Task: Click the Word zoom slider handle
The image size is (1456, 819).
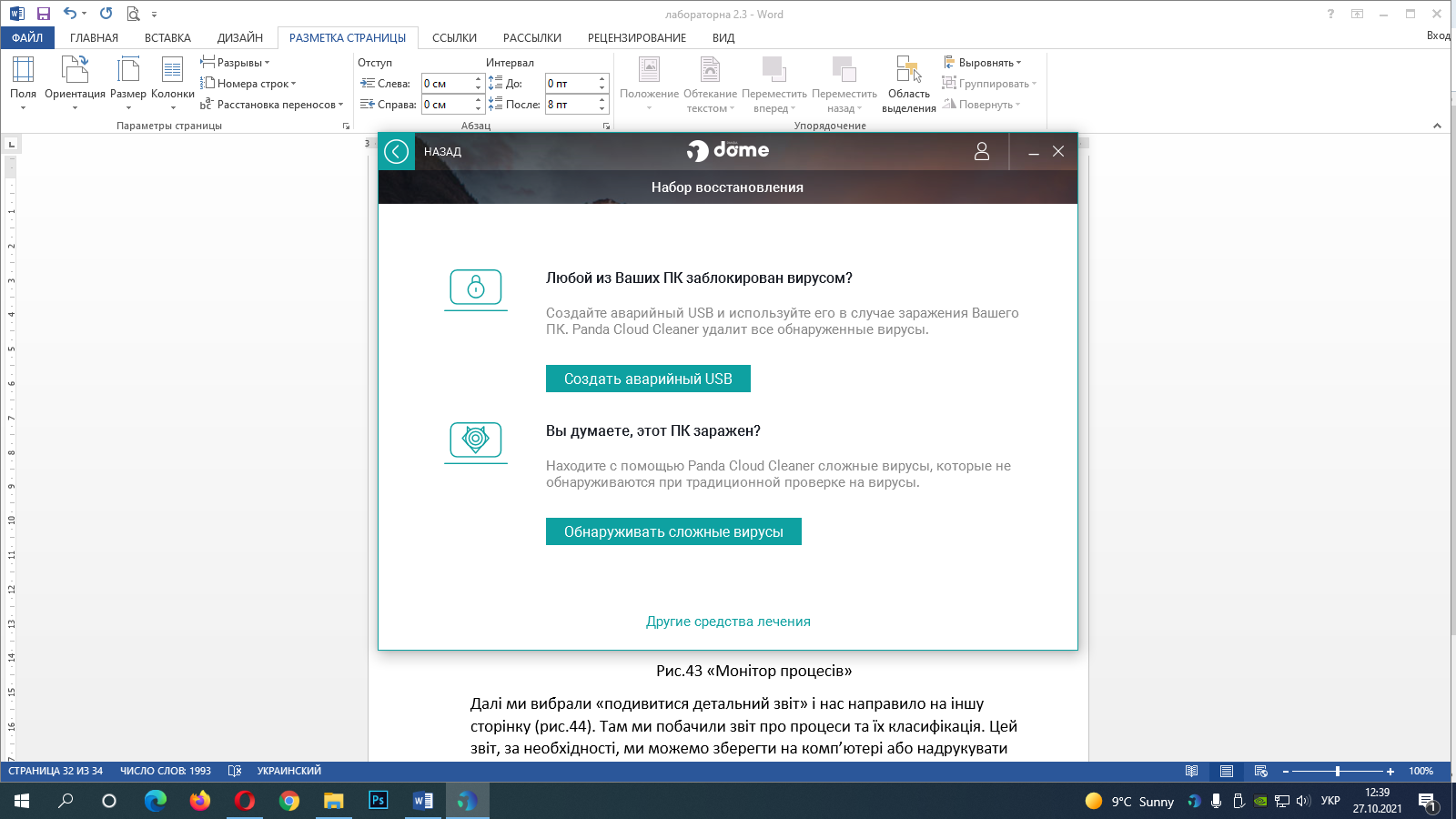Action: click(1338, 771)
